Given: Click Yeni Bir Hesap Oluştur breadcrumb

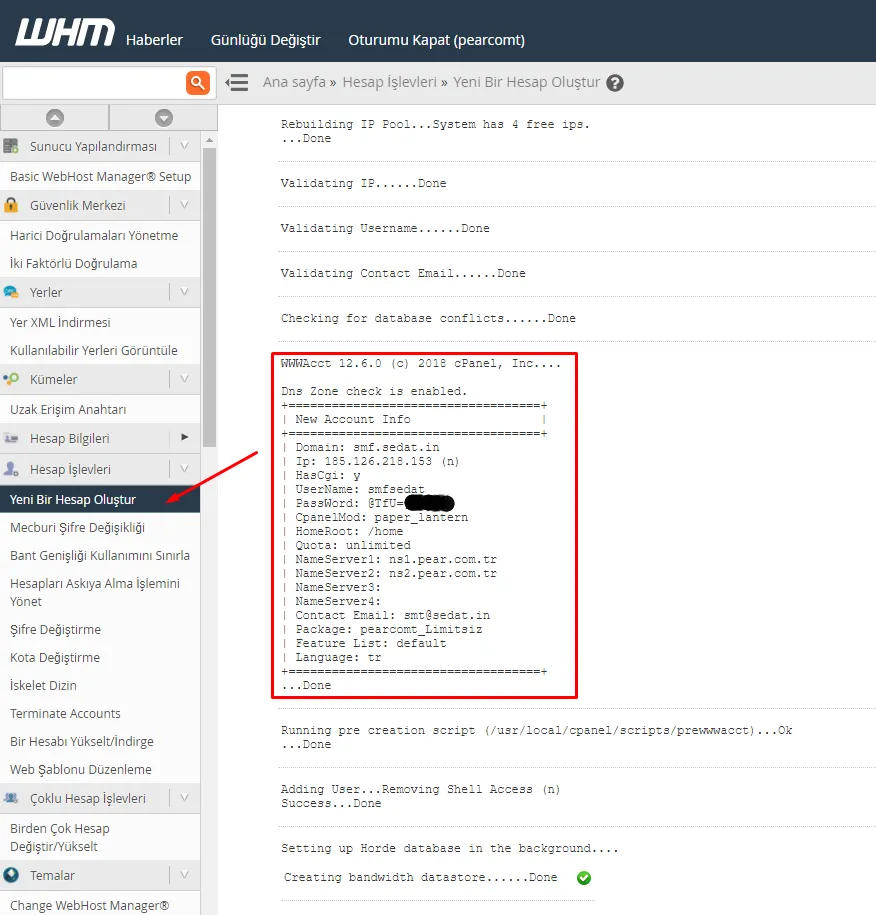Looking at the screenshot, I should coord(526,82).
